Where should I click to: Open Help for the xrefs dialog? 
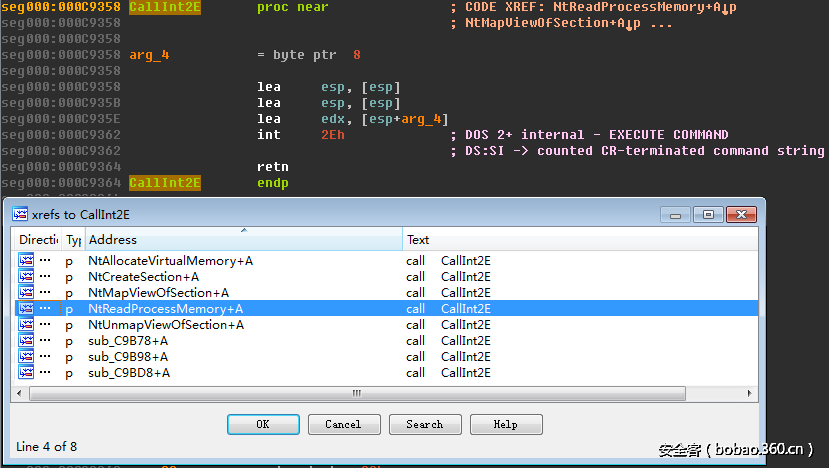tap(506, 424)
